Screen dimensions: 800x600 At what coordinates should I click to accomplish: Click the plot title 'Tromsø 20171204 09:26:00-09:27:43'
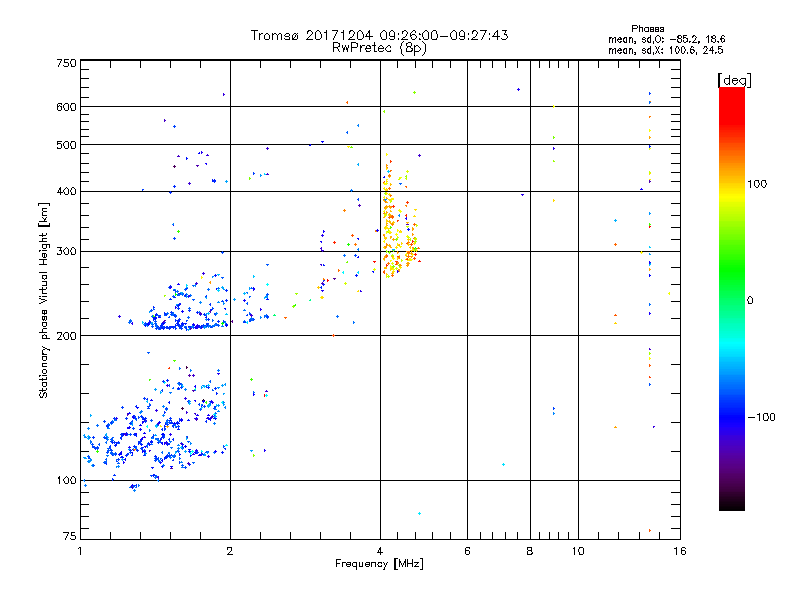[379, 35]
